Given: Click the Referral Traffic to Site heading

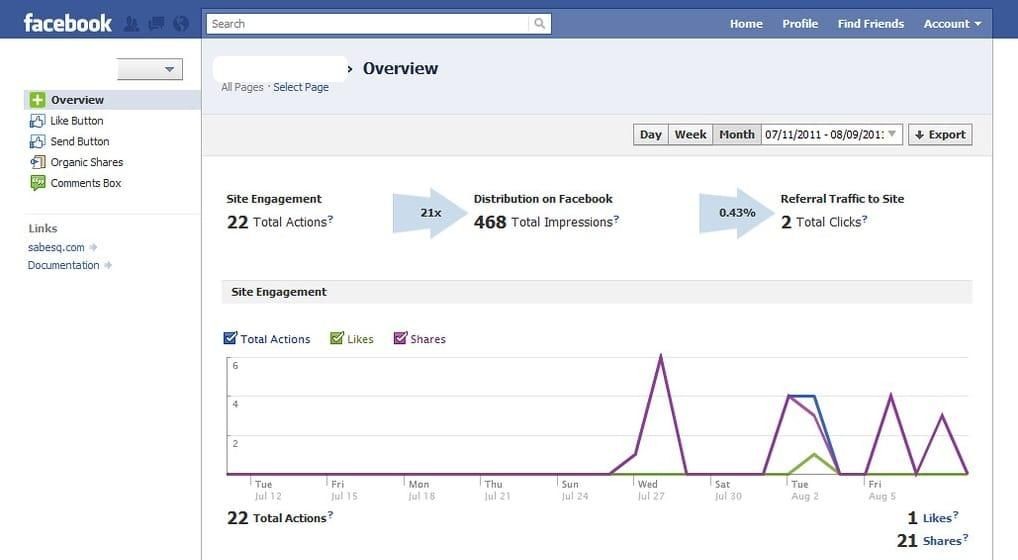Looking at the screenshot, I should (842, 199).
